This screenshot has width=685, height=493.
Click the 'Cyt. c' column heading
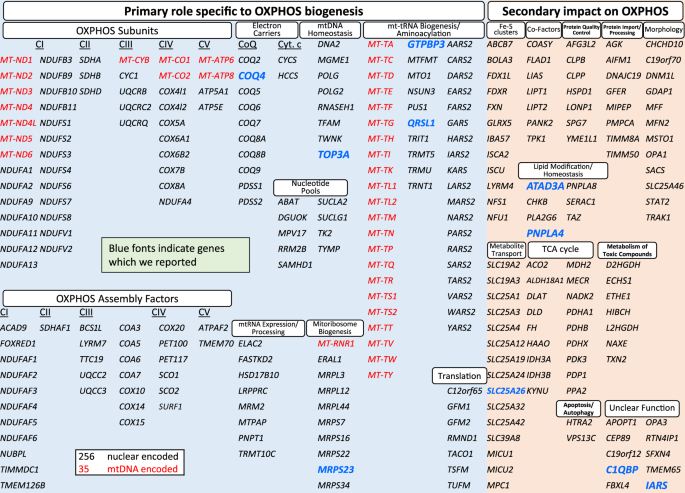pyautogui.click(x=289, y=45)
